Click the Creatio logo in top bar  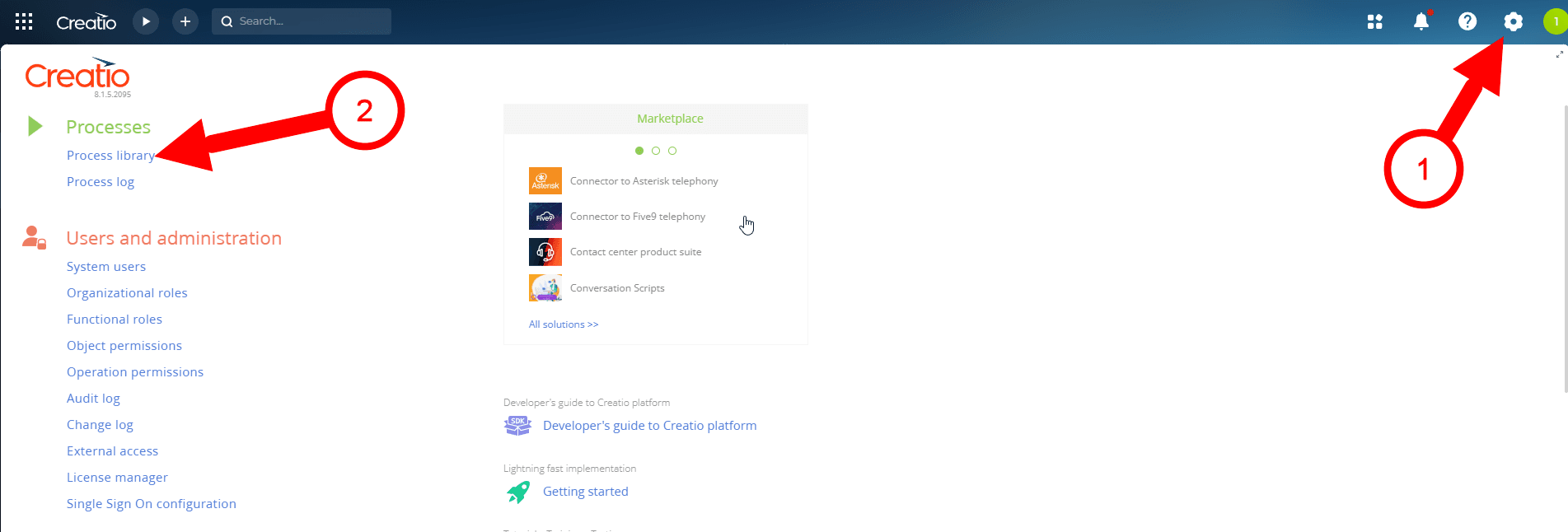tap(86, 22)
